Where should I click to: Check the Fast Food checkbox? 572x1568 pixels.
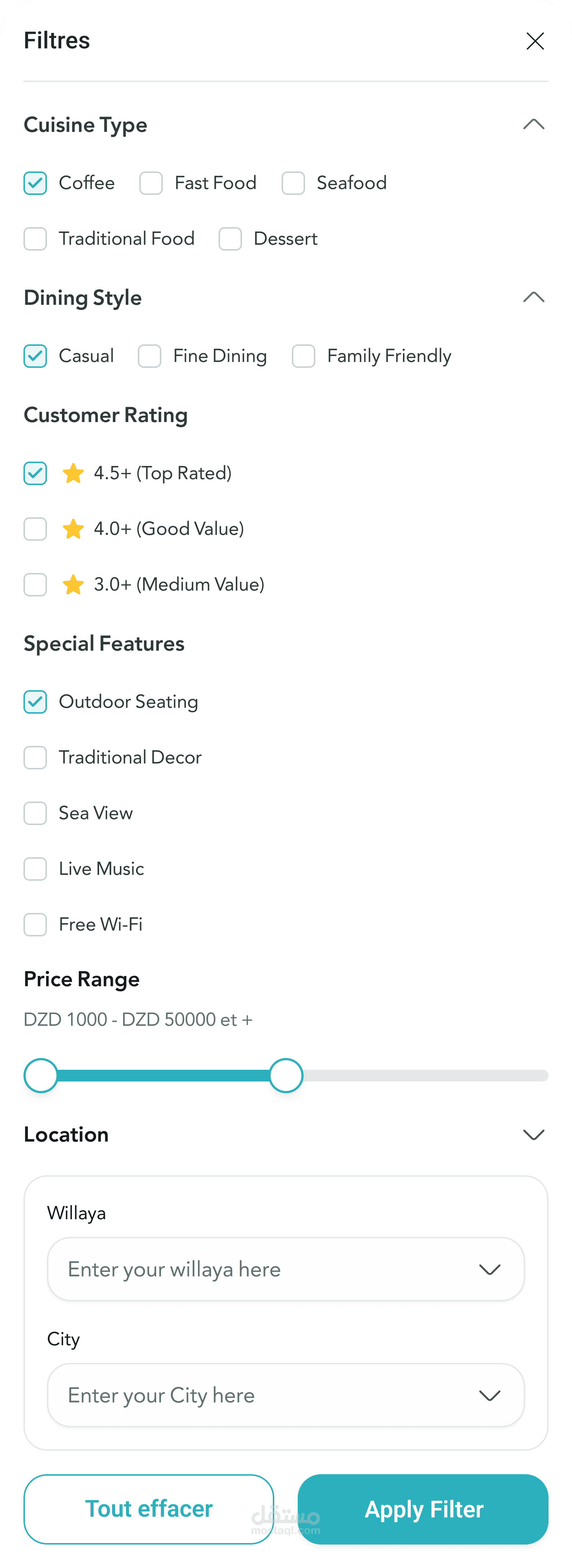(151, 183)
